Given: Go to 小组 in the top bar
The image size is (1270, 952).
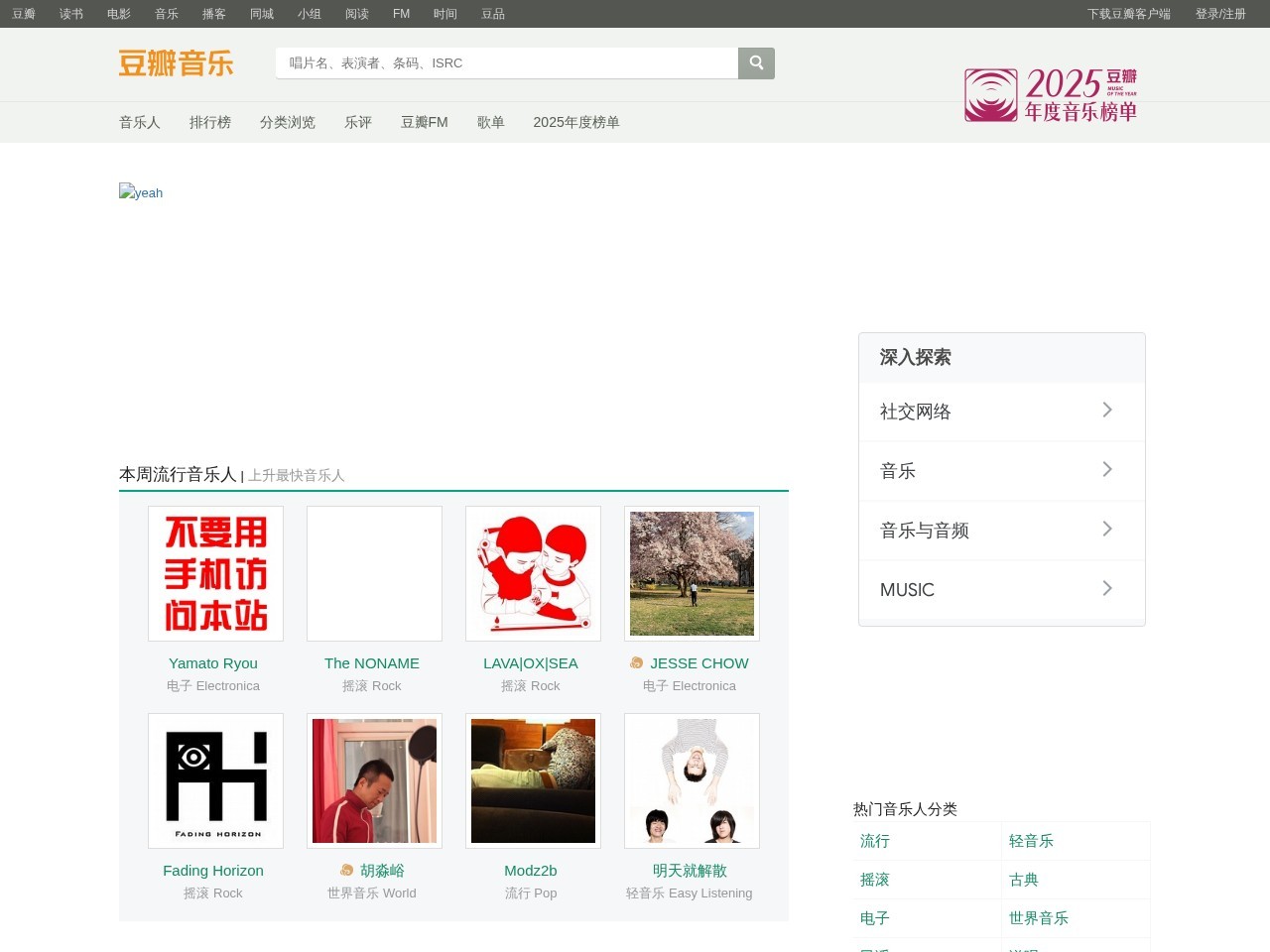Looking at the screenshot, I should [310, 14].
